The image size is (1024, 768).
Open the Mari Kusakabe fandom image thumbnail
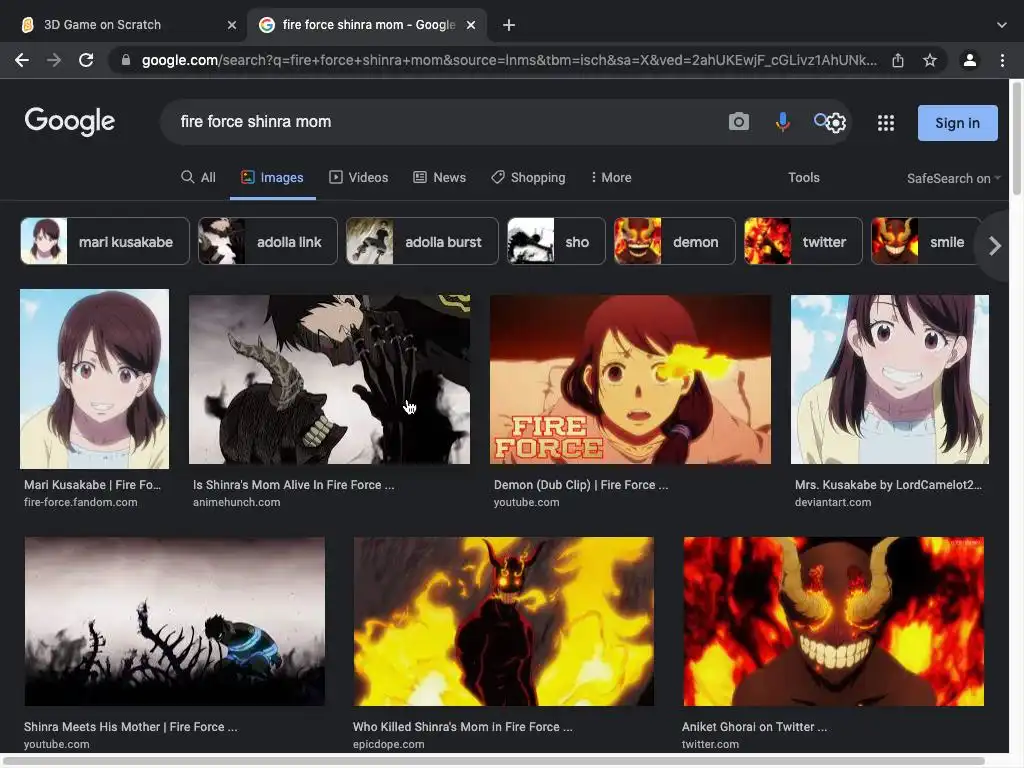[x=95, y=379]
